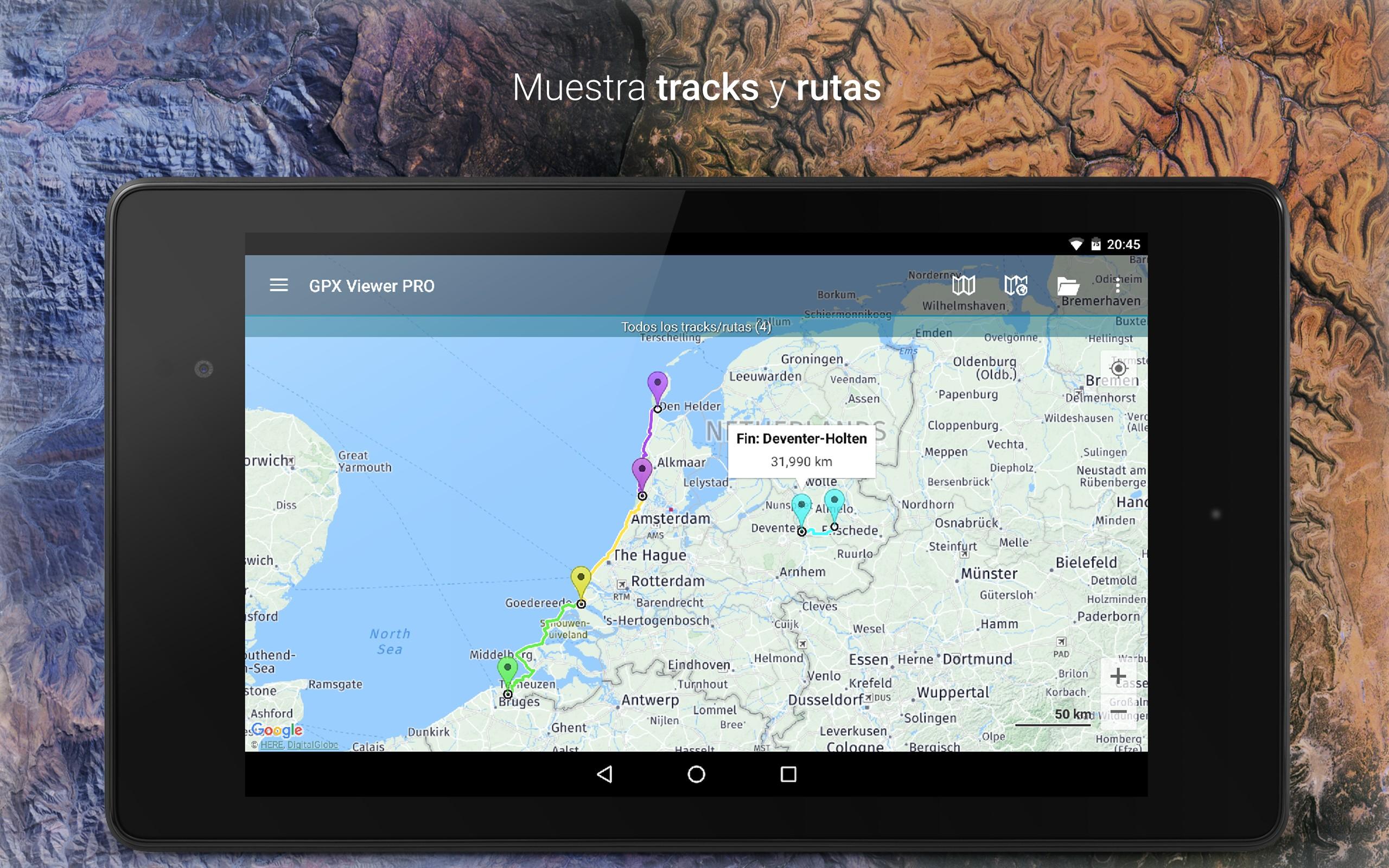Open the HERE attribution link
Image resolution: width=1389 pixels, height=868 pixels.
271,744
